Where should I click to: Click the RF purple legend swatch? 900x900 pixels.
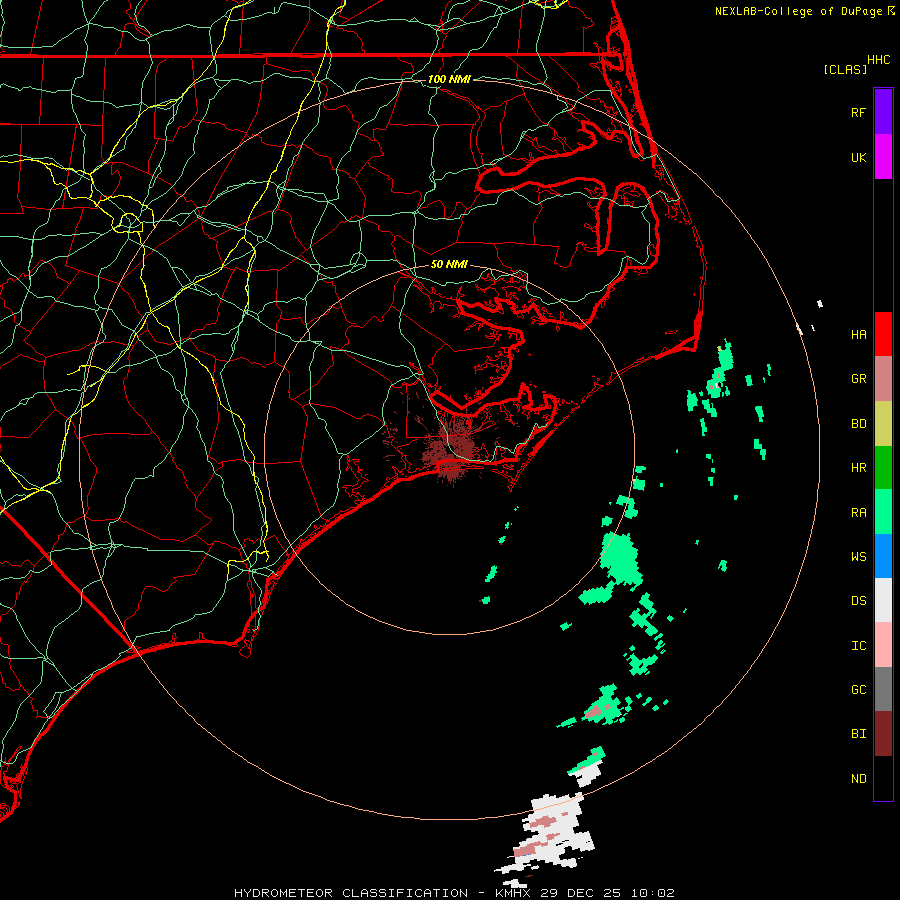click(883, 112)
